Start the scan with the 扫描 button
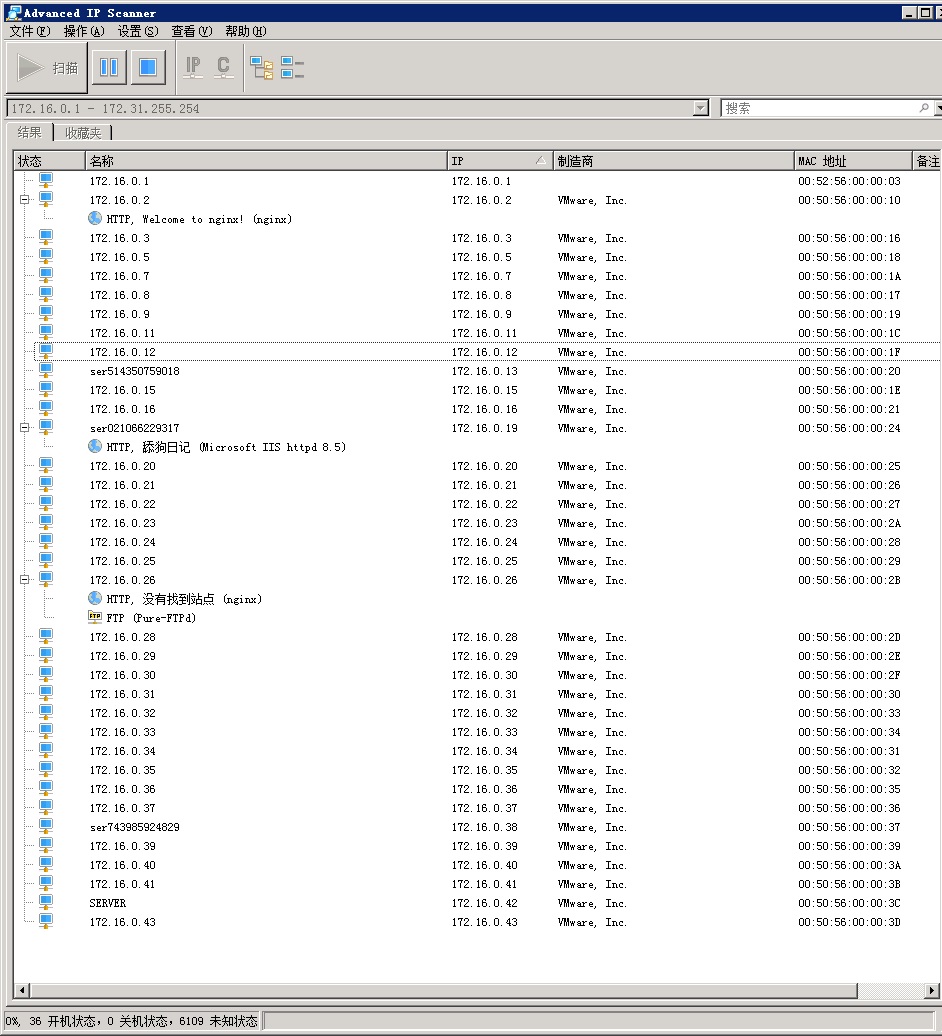Viewport: 942px width, 1036px height. [46, 67]
